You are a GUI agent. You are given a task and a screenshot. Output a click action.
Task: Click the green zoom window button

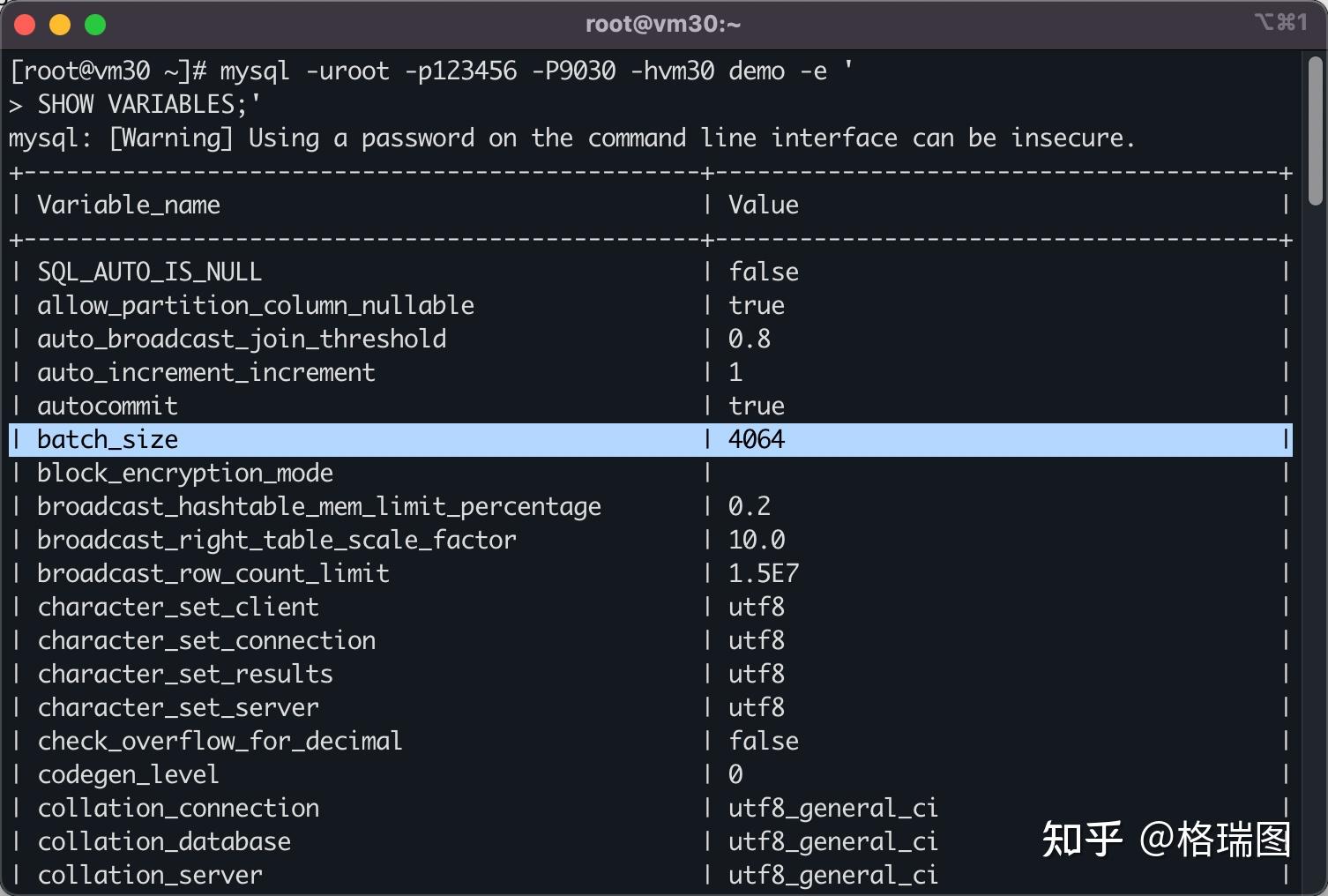tap(95, 25)
